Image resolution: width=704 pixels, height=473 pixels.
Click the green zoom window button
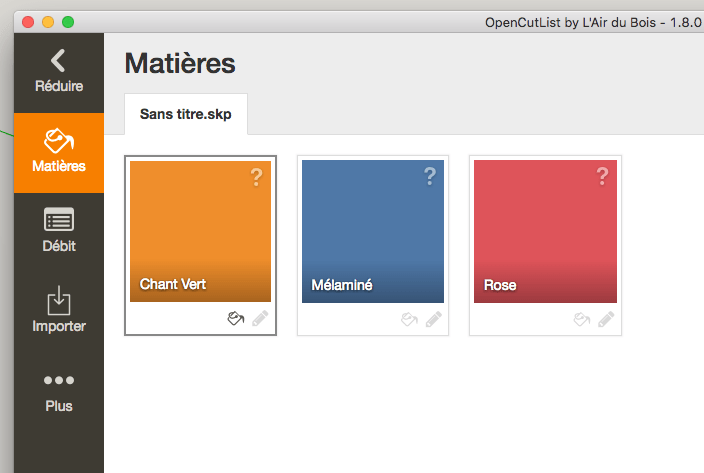point(68,22)
